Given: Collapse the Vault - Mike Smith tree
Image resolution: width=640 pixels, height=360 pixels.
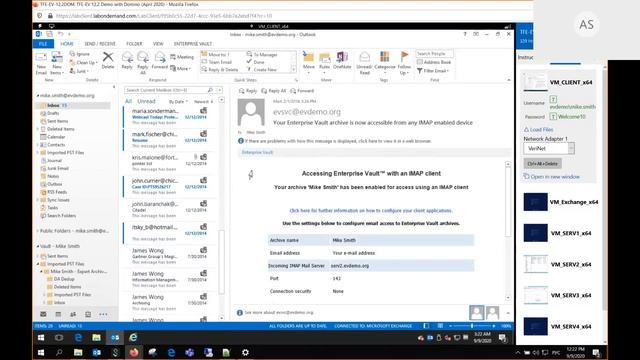Looking at the screenshot, I should tap(38, 247).
